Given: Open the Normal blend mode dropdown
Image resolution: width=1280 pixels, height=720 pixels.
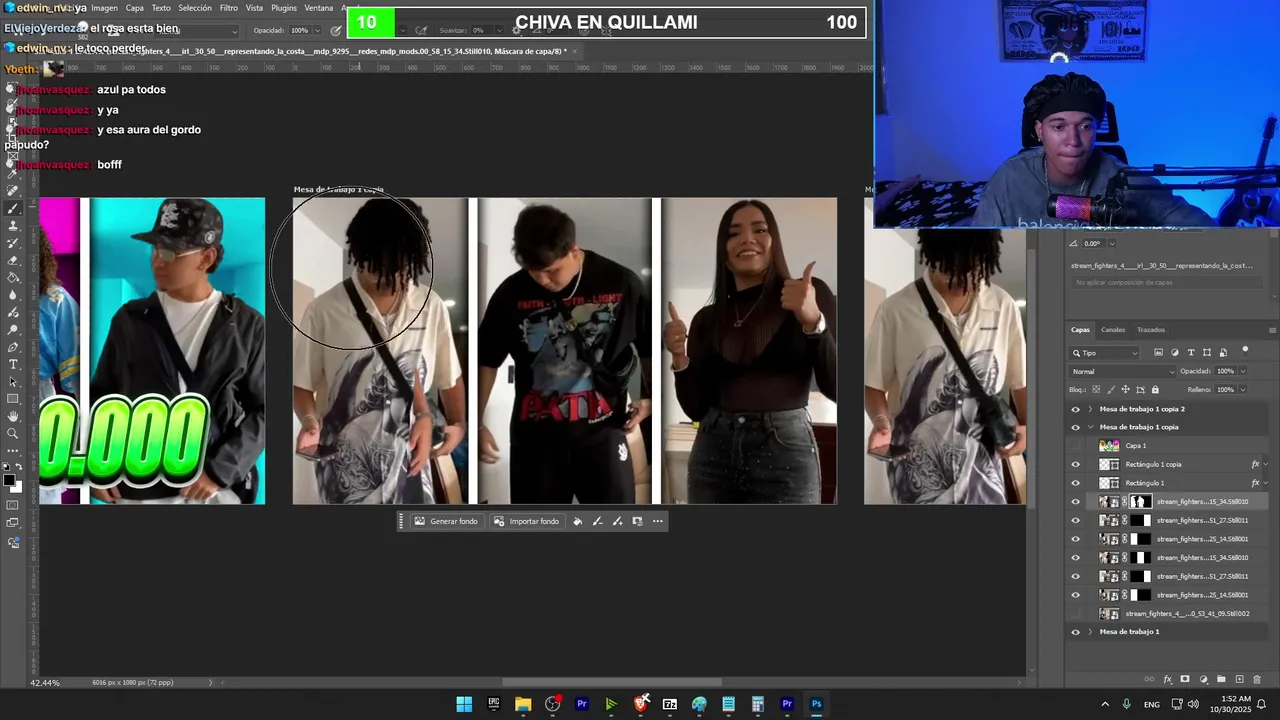Looking at the screenshot, I should (x=1122, y=371).
